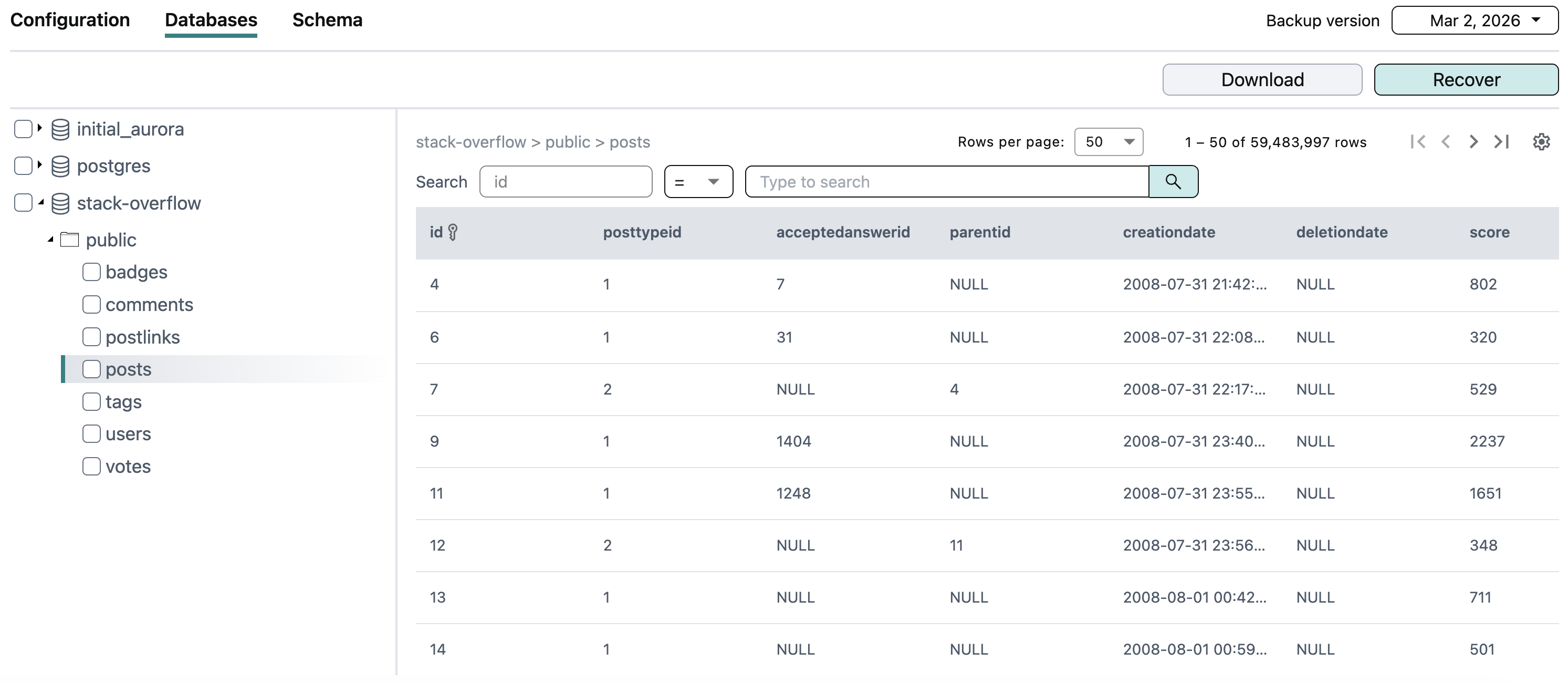Screen dimensions: 1568x683
Task: Check the posts table checkbox
Action: pos(91,369)
